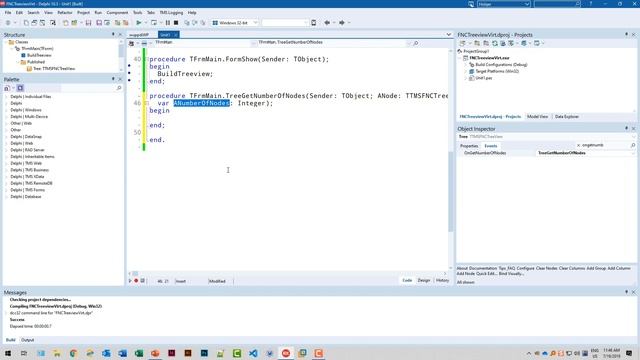Image resolution: width=640 pixels, height=360 pixels.
Task: Click the red record macro button
Action: [x=136, y=281]
